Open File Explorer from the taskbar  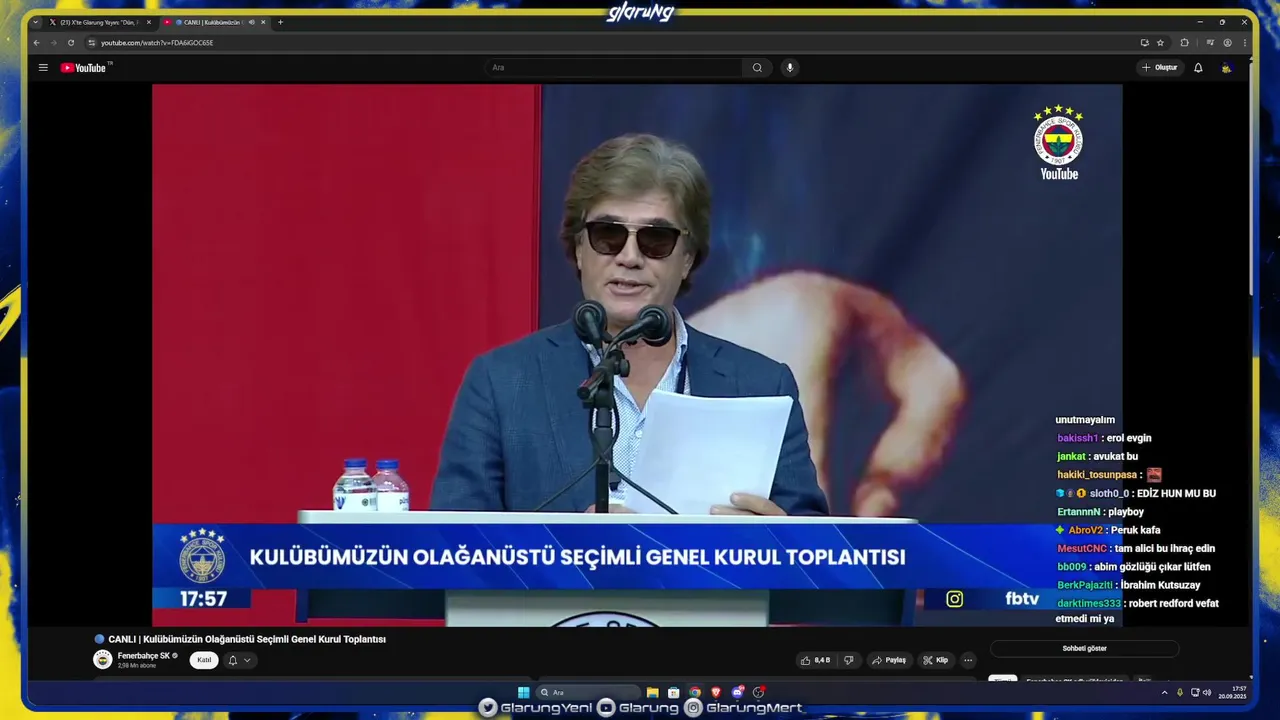pos(652,692)
